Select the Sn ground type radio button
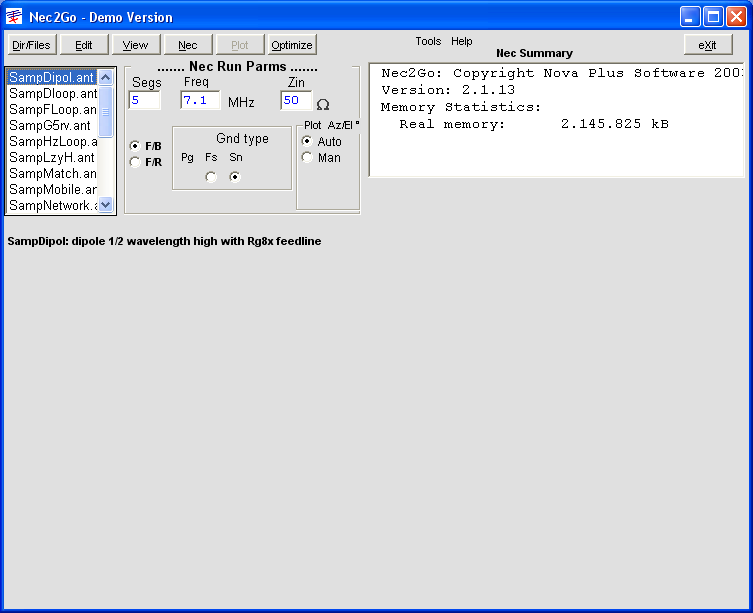This screenshot has width=753, height=613. pos(235,177)
